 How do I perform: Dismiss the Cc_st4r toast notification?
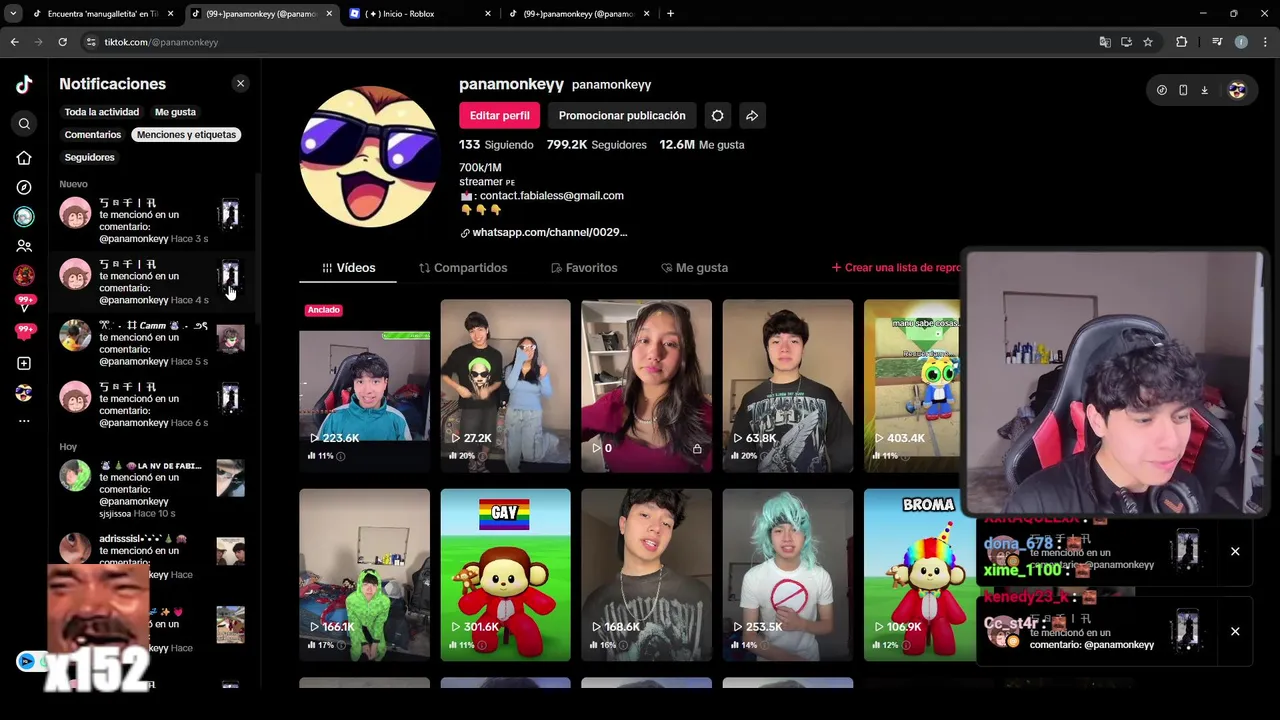[1235, 632]
